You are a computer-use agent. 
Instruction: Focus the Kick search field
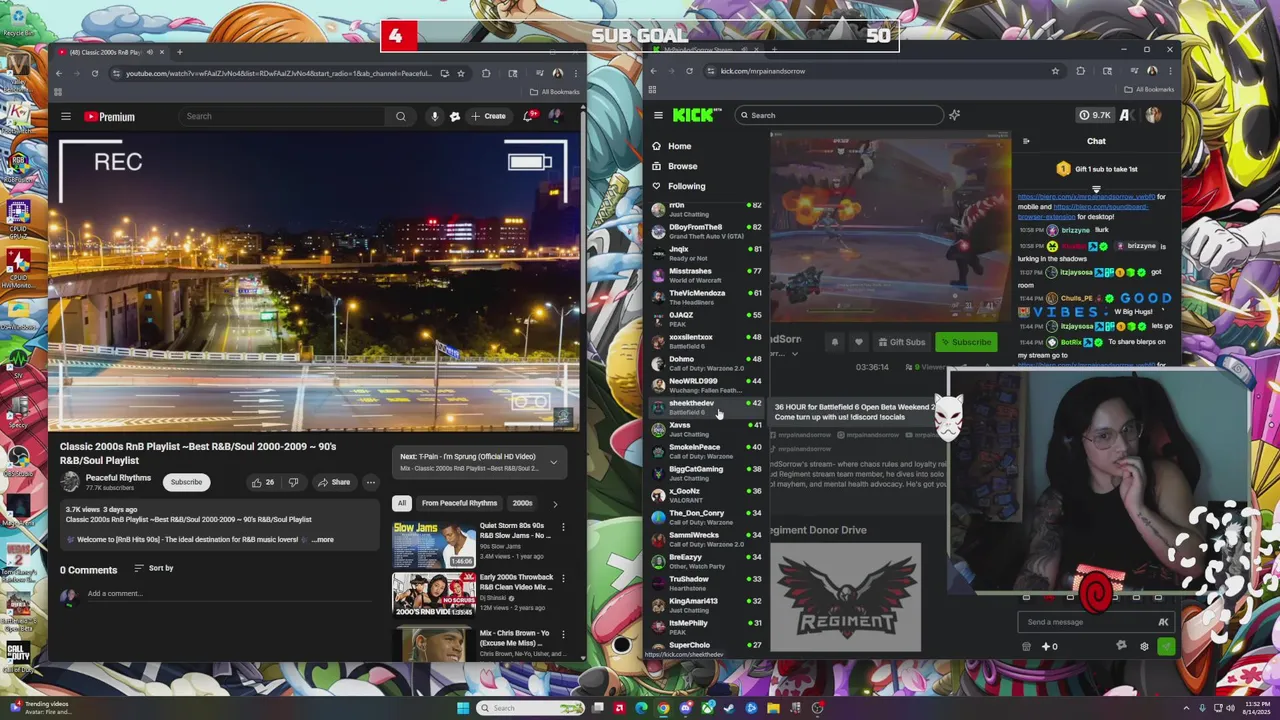[x=838, y=115]
